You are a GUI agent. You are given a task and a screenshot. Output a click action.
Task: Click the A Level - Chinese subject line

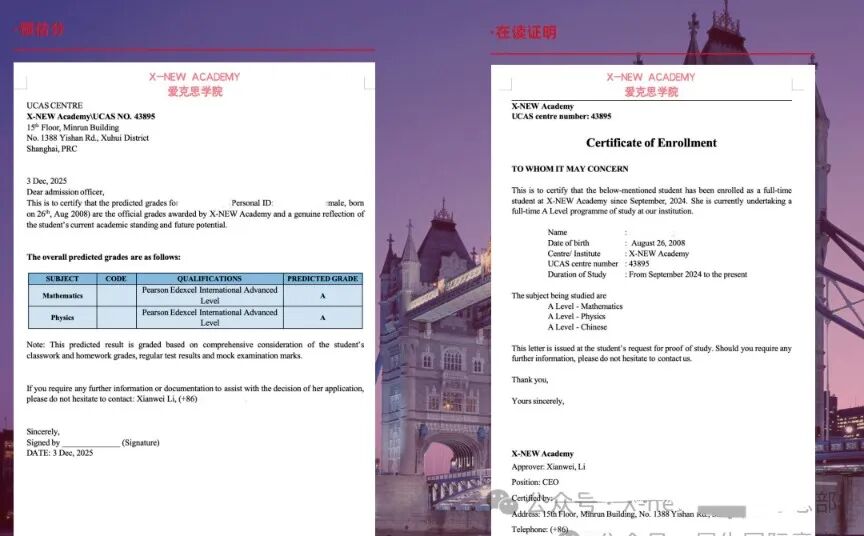pos(577,327)
